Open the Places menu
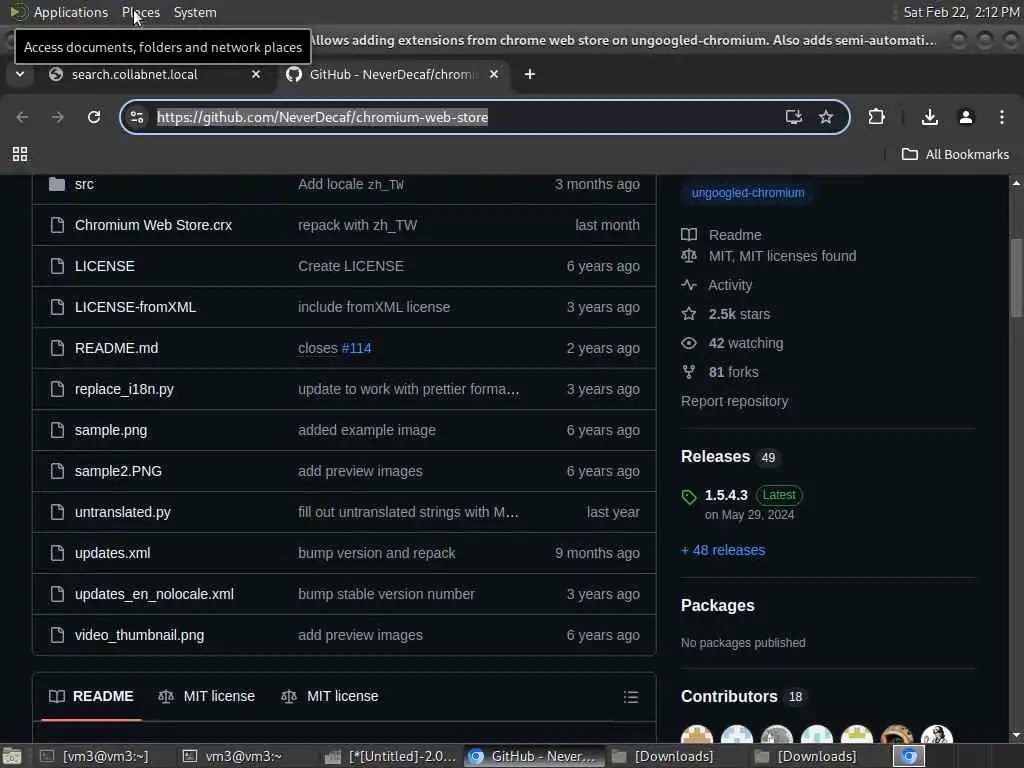This screenshot has height=768, width=1024. tap(141, 12)
